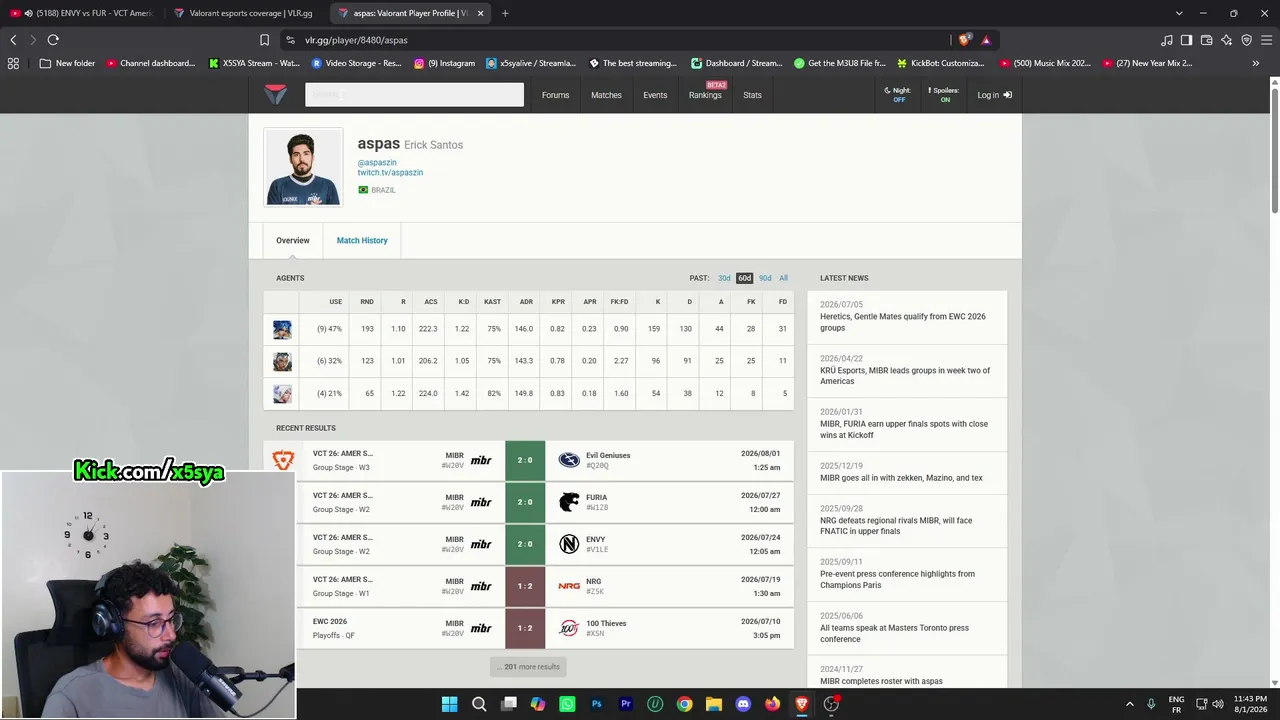Open File Explorer from the taskbar
The image size is (1280, 720).
[714, 704]
